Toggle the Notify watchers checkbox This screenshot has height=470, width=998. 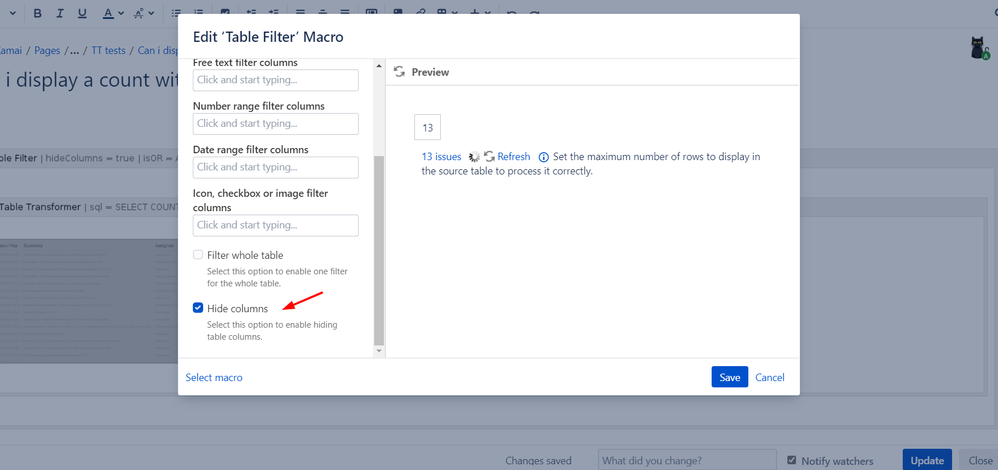(792, 460)
